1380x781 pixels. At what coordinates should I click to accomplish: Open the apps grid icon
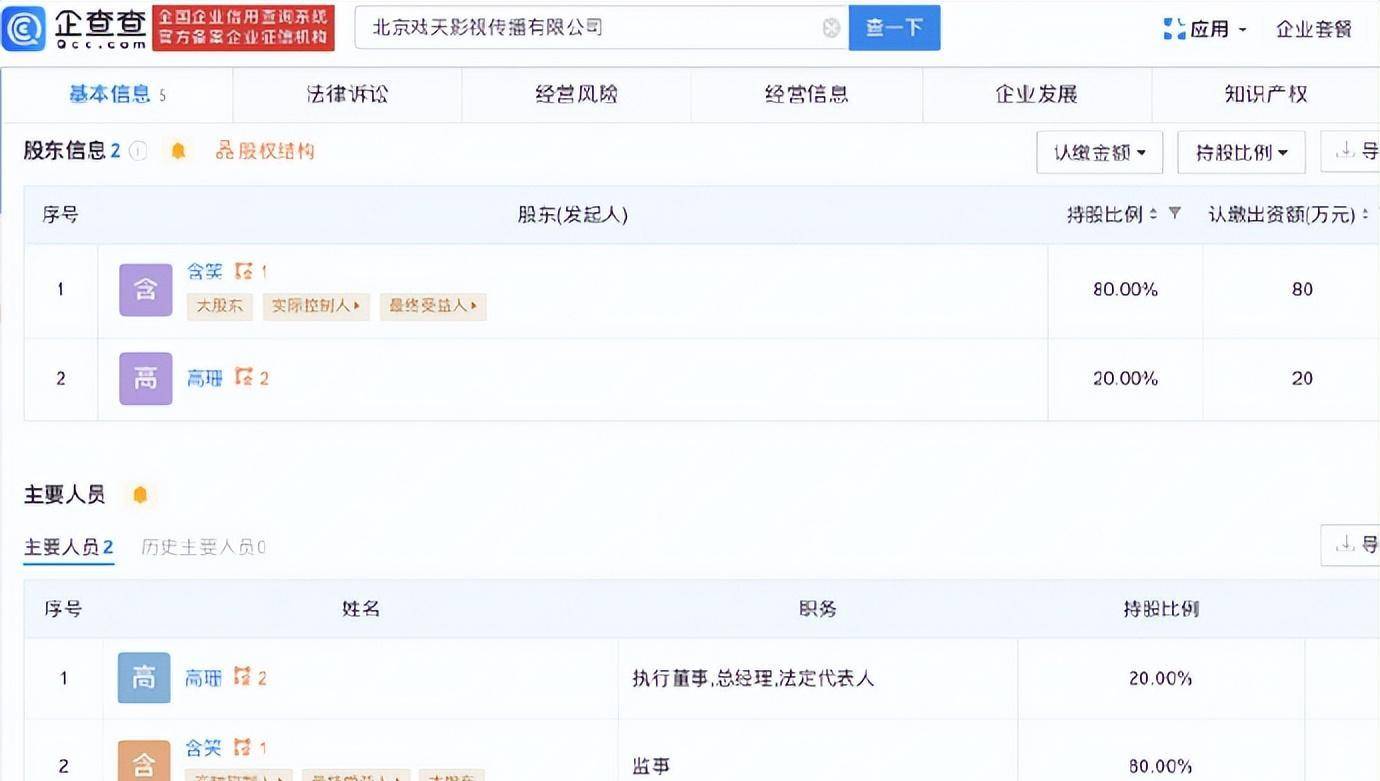1174,29
